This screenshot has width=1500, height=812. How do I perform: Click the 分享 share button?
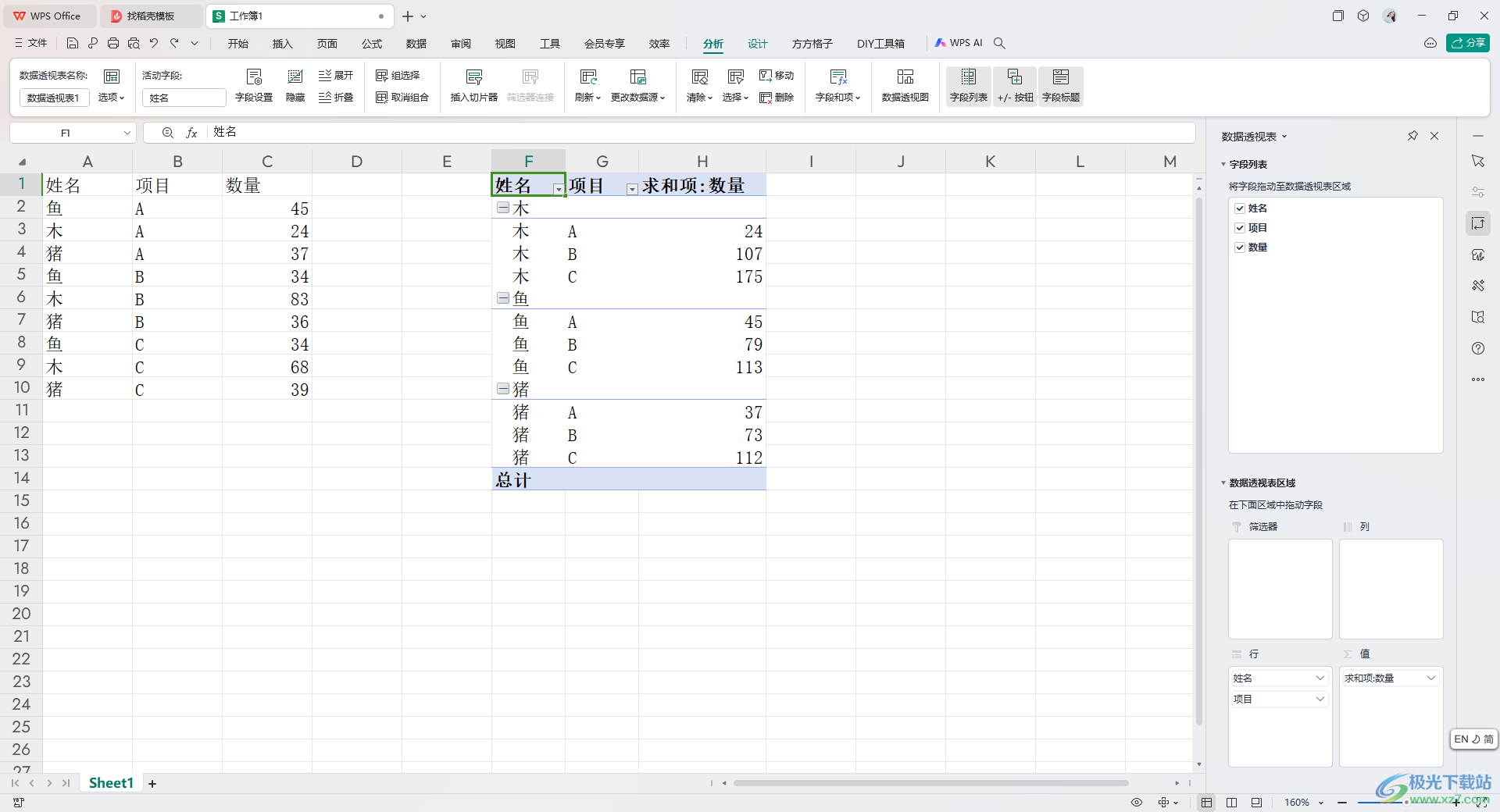(x=1468, y=43)
